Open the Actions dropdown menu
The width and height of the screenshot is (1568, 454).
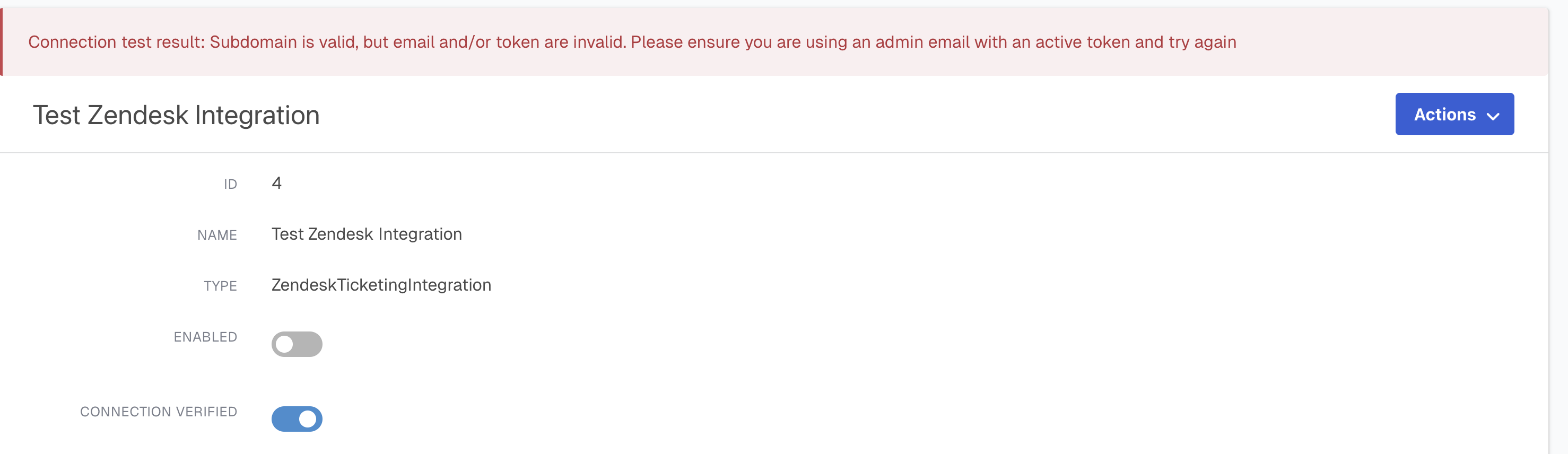[1455, 114]
